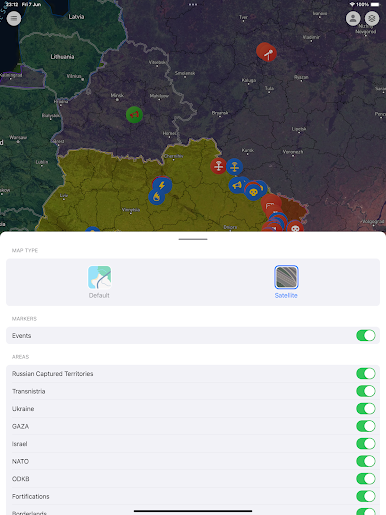Open the red skull marker at map bottom
The height and width of the screenshot is (515, 386).
(x=295, y=227)
